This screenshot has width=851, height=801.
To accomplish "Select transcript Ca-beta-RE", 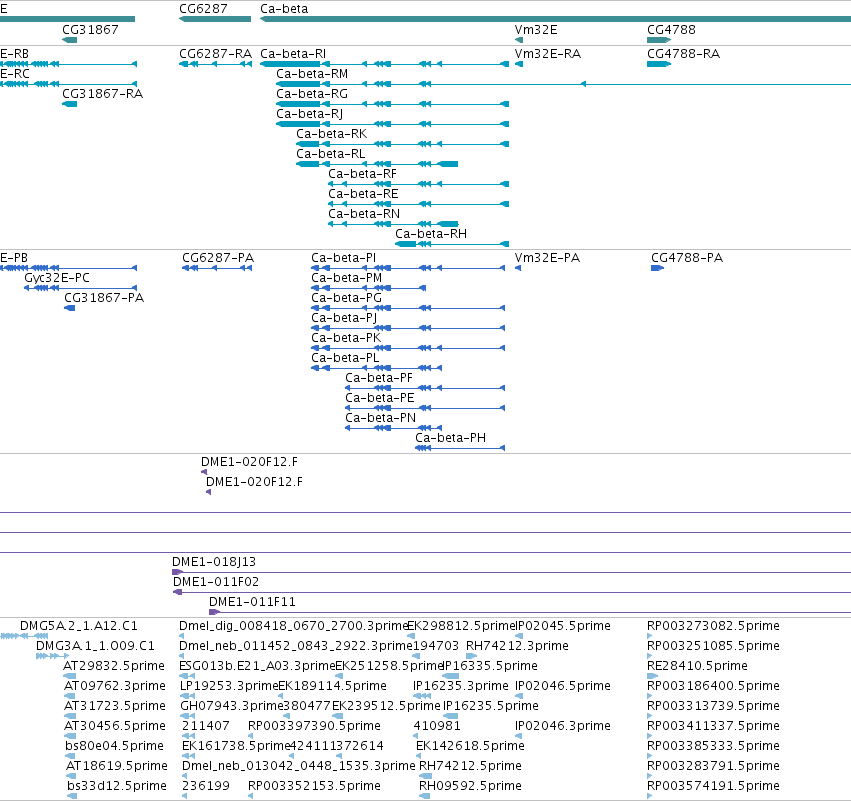I will 363,194.
